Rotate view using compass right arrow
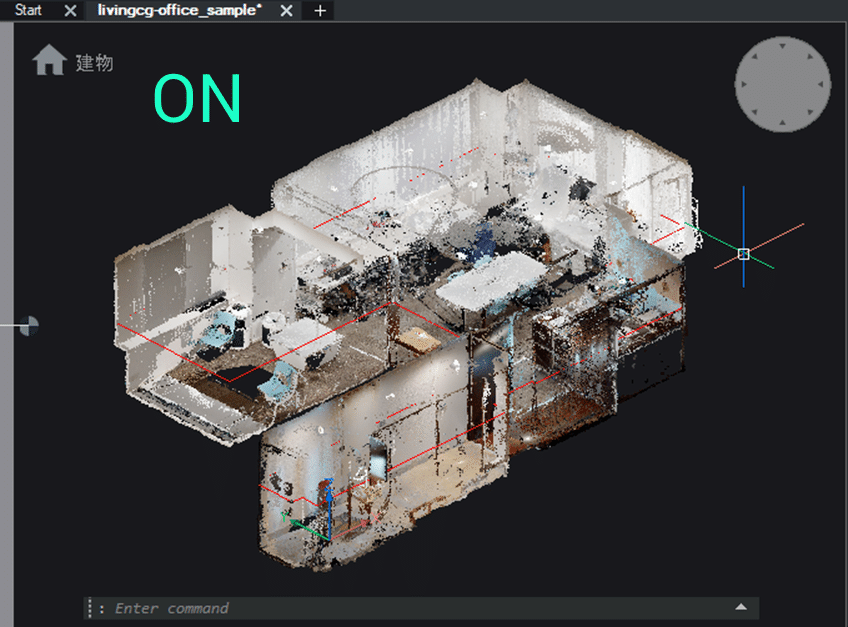 821,84
